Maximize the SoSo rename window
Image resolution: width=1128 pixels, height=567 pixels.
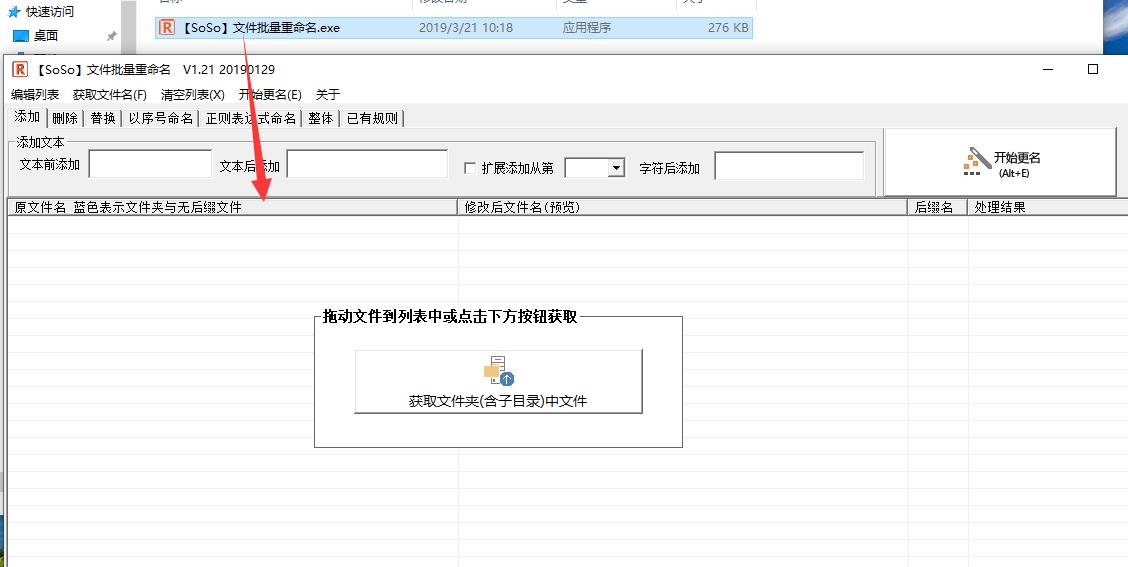(x=1093, y=69)
